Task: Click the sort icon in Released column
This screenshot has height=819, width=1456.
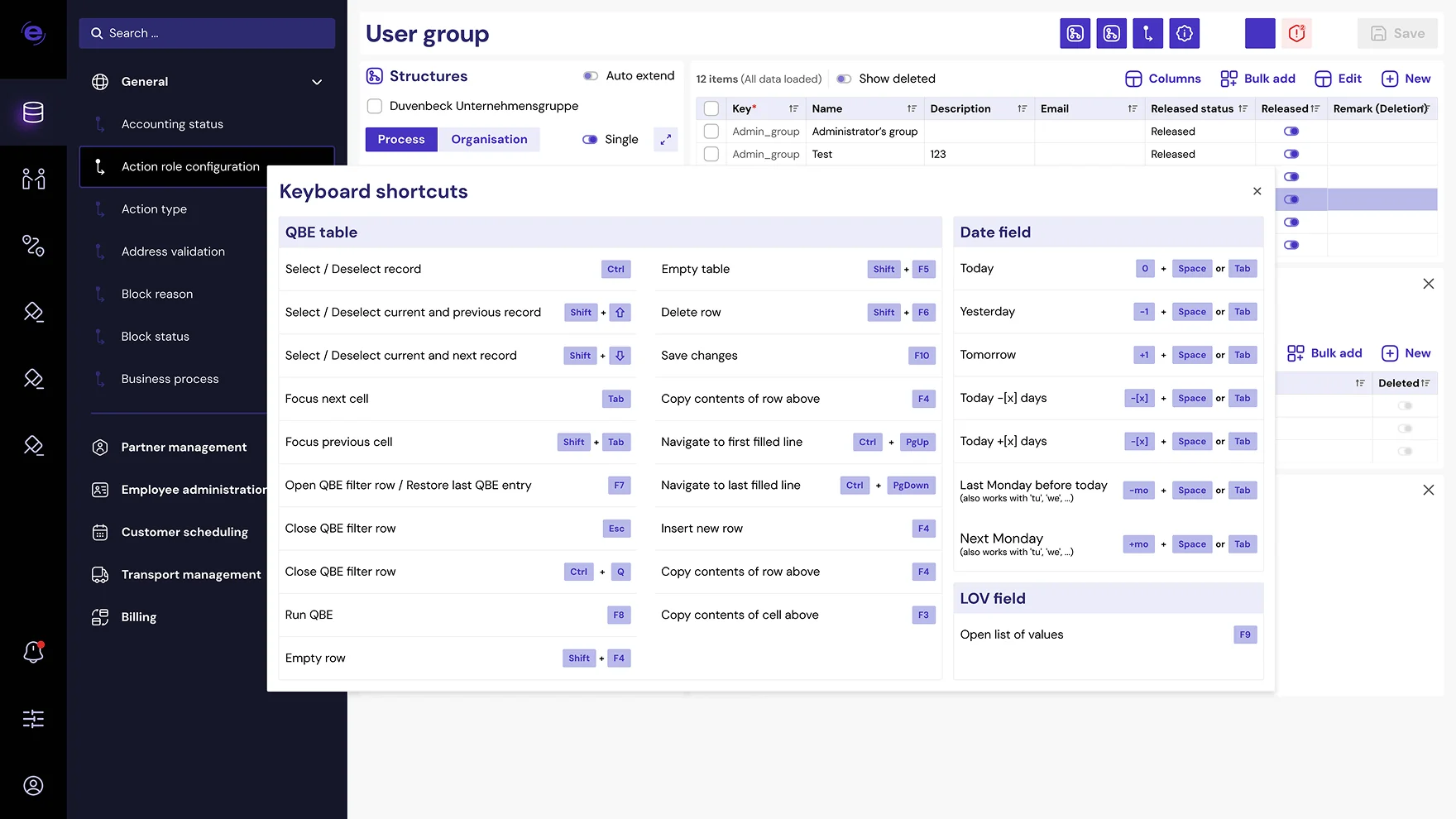Action: [1315, 108]
